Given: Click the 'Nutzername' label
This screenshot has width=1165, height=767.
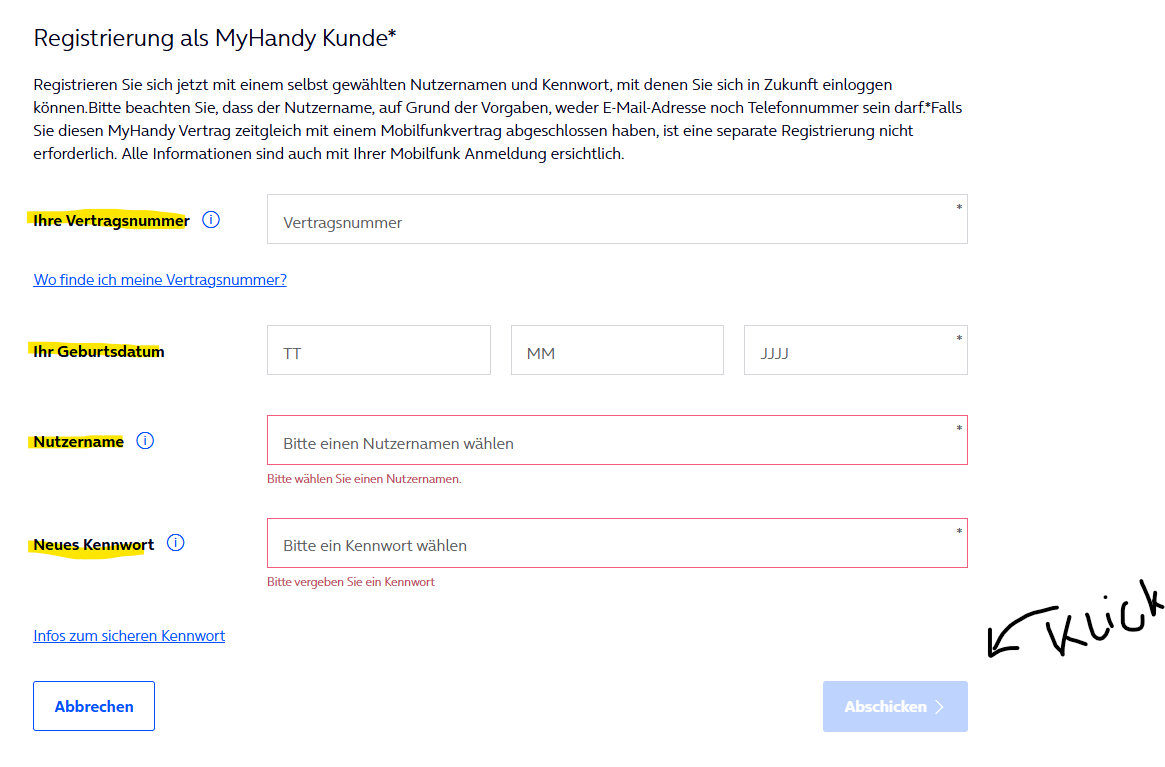Looking at the screenshot, I should 79,441.
